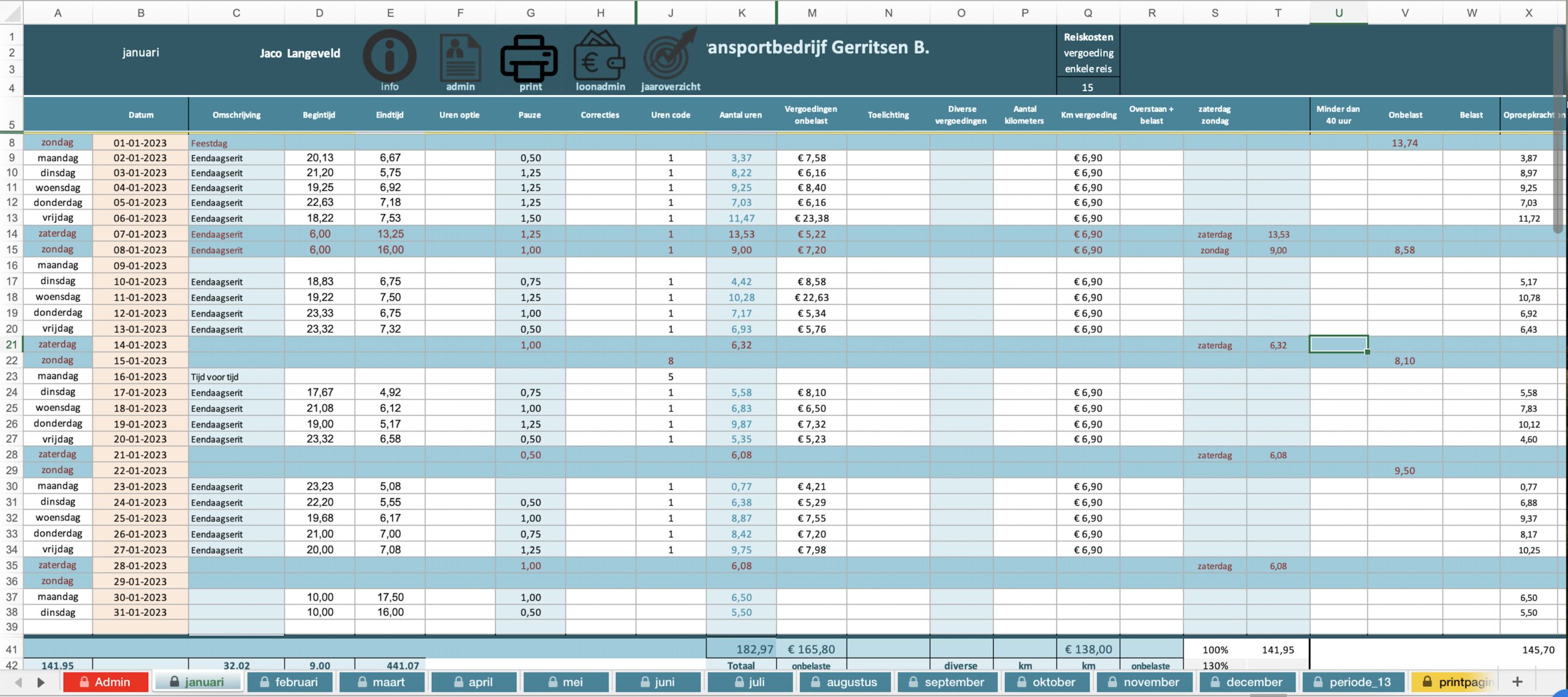Viewport: 1568px width, 697px height.
Task: Select row 21 header
Action: pyautogui.click(x=12, y=345)
